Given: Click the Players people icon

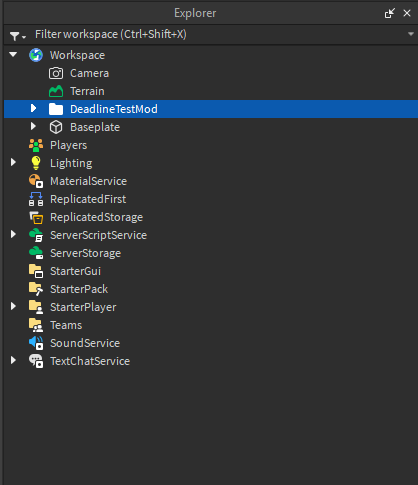Looking at the screenshot, I should coord(36,145).
